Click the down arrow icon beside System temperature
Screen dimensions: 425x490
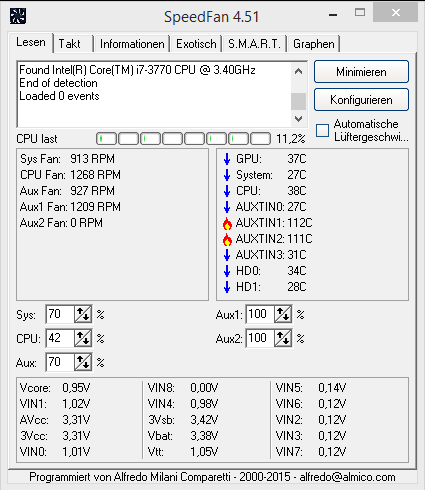[x=227, y=175]
